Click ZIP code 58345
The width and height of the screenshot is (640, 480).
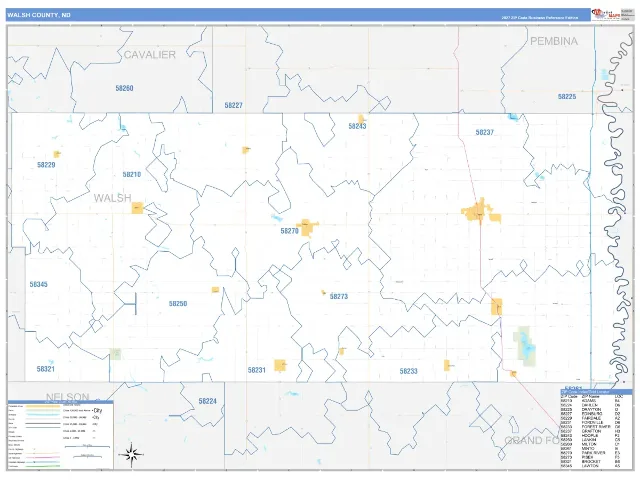click(39, 284)
